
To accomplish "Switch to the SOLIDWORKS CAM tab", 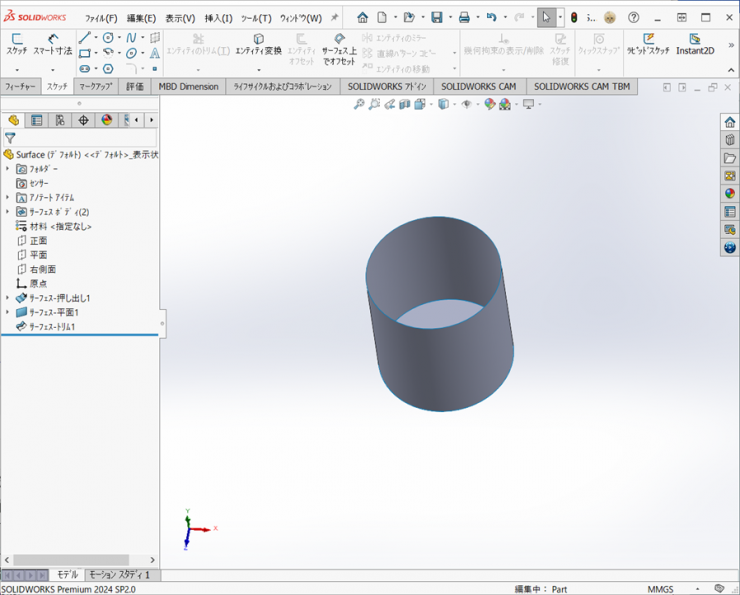I will (x=478, y=87).
